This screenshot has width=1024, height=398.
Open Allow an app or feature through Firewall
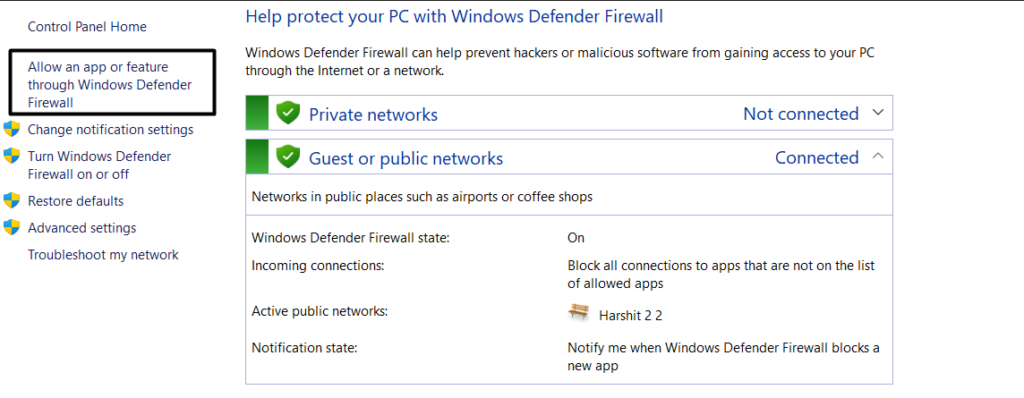pyautogui.click(x=110, y=85)
